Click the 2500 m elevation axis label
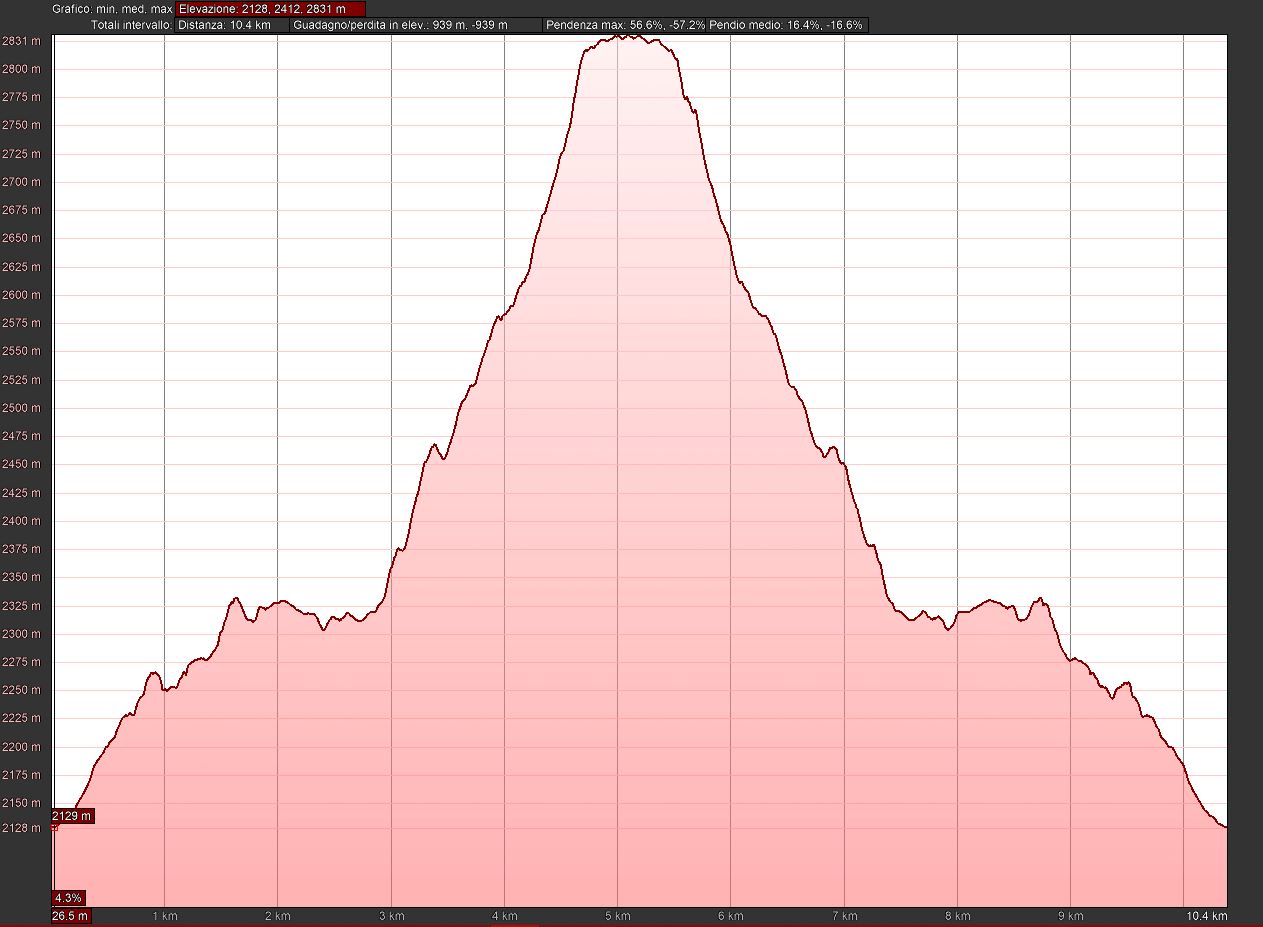 point(21,408)
